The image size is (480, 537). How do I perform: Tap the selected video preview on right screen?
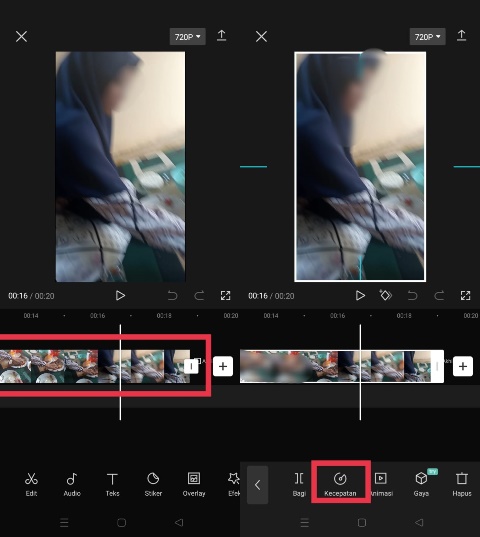(360, 167)
